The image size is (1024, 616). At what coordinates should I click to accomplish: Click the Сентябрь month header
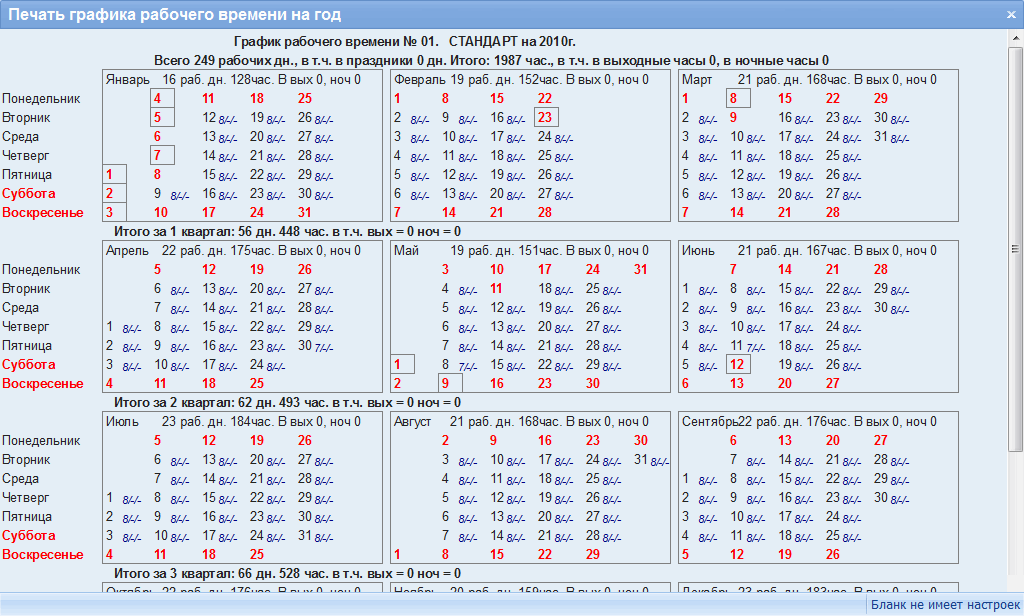click(710, 422)
